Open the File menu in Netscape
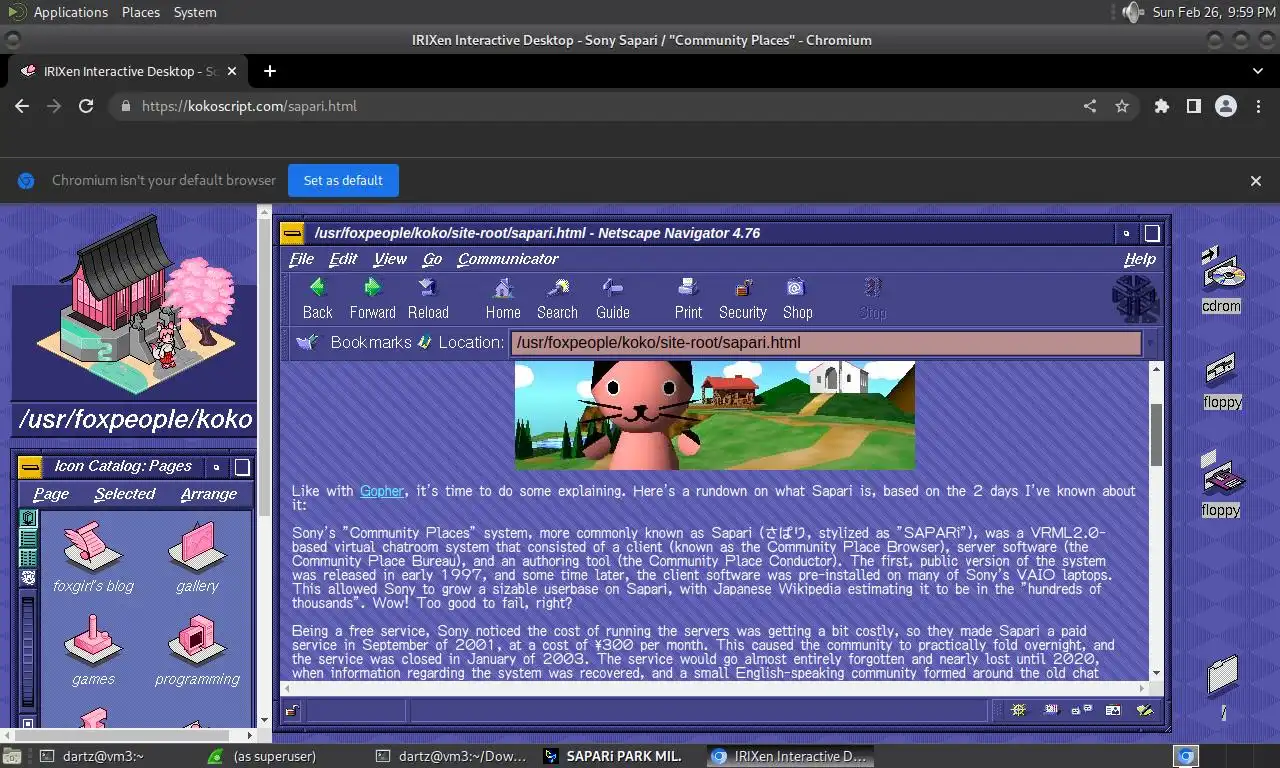 pos(301,259)
